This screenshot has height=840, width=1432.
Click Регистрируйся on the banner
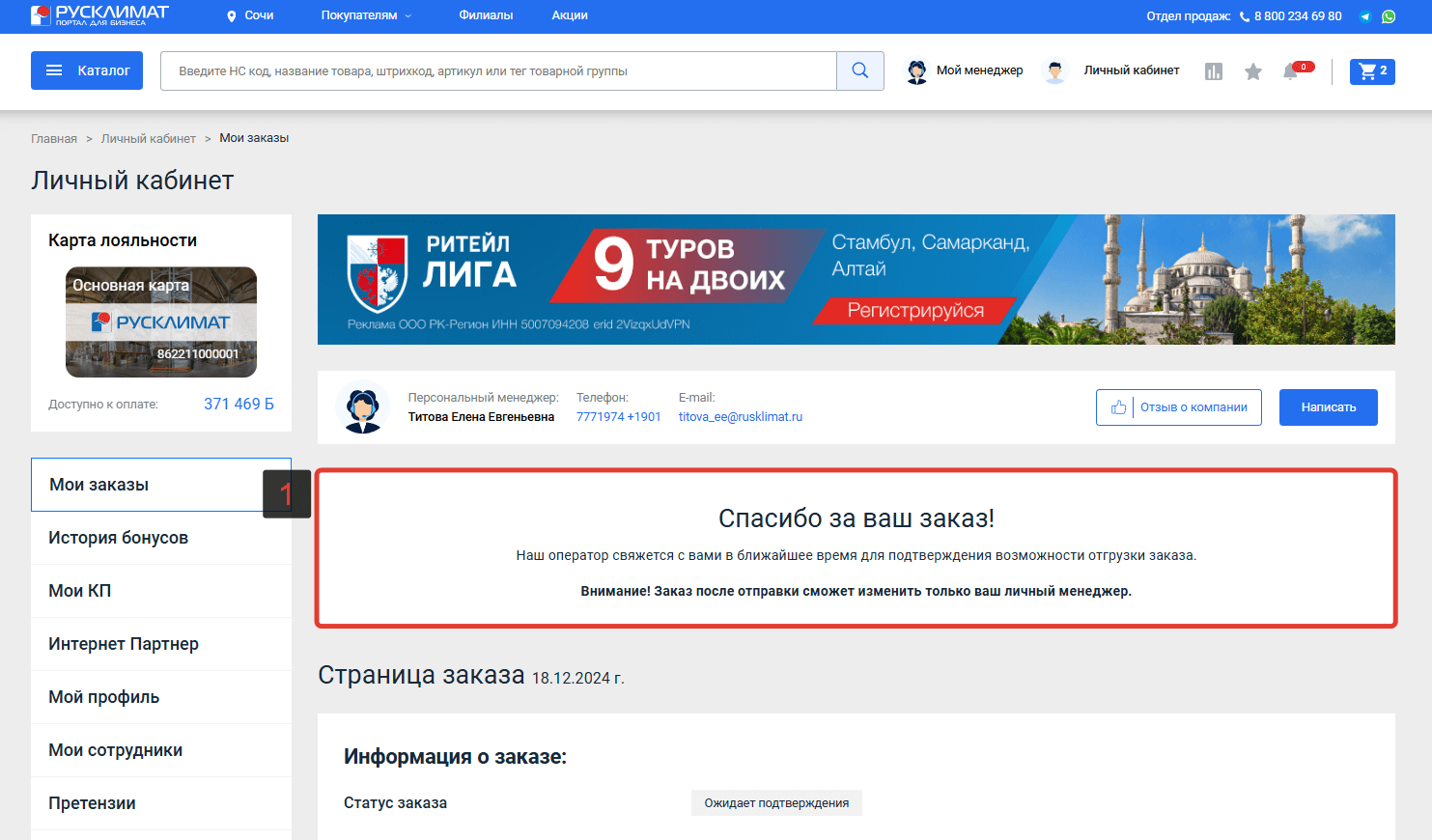[915, 311]
